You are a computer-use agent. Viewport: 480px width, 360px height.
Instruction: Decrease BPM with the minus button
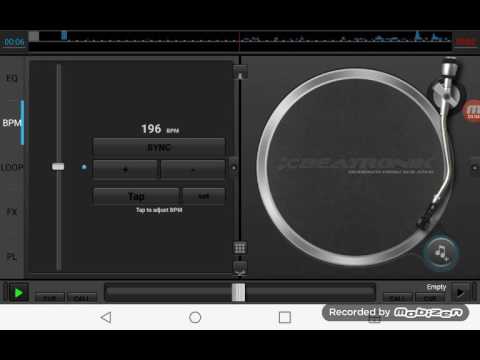[x=193, y=169]
